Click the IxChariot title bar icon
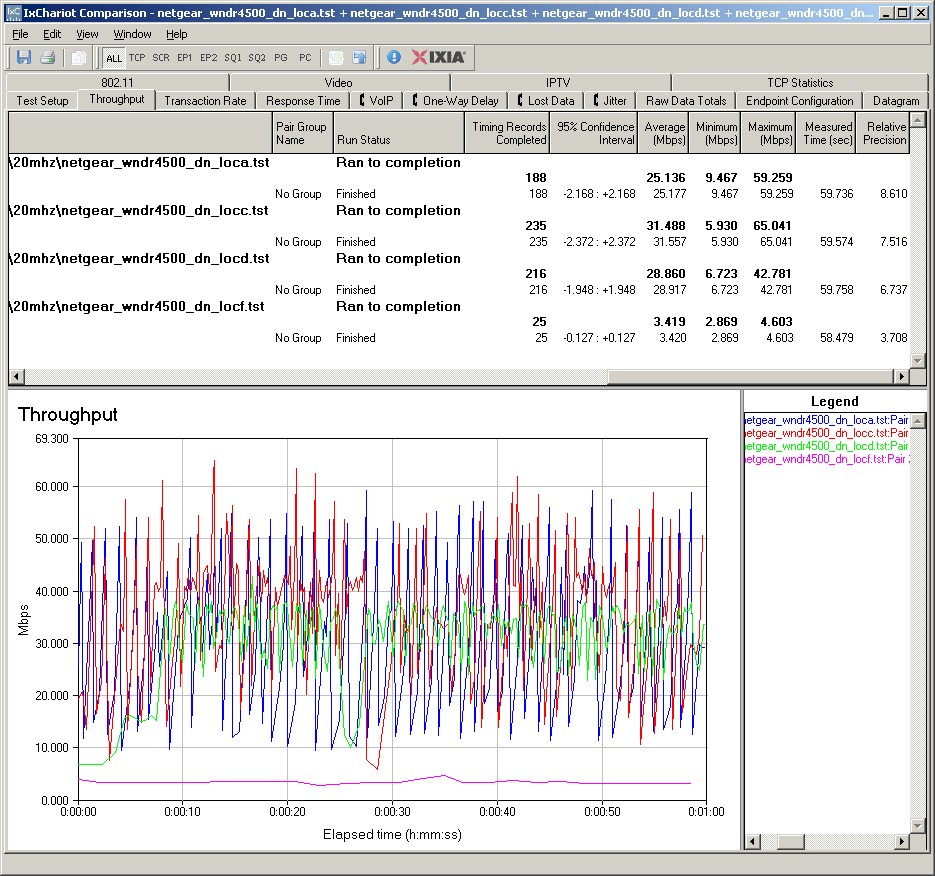935x876 pixels. 13,13
